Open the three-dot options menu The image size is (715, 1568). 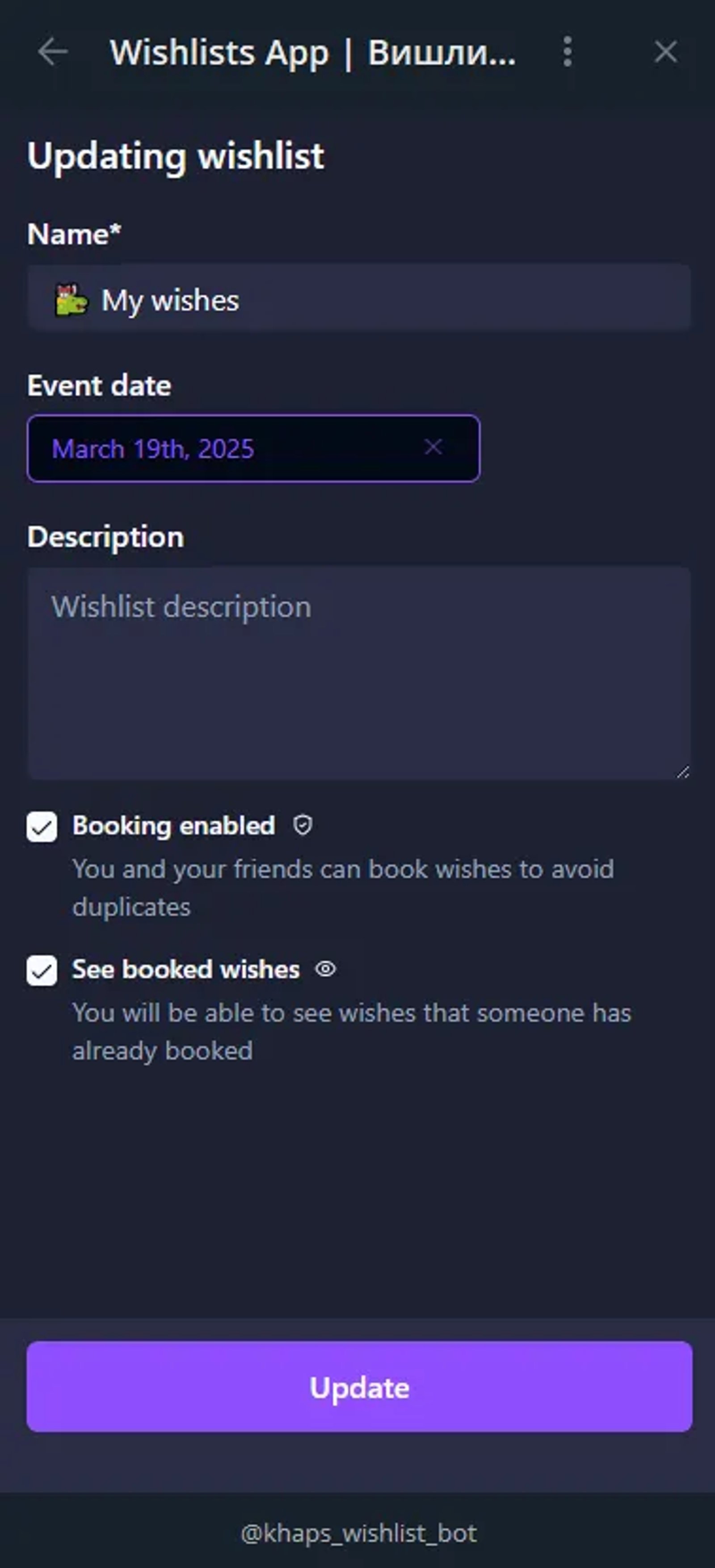[567, 52]
